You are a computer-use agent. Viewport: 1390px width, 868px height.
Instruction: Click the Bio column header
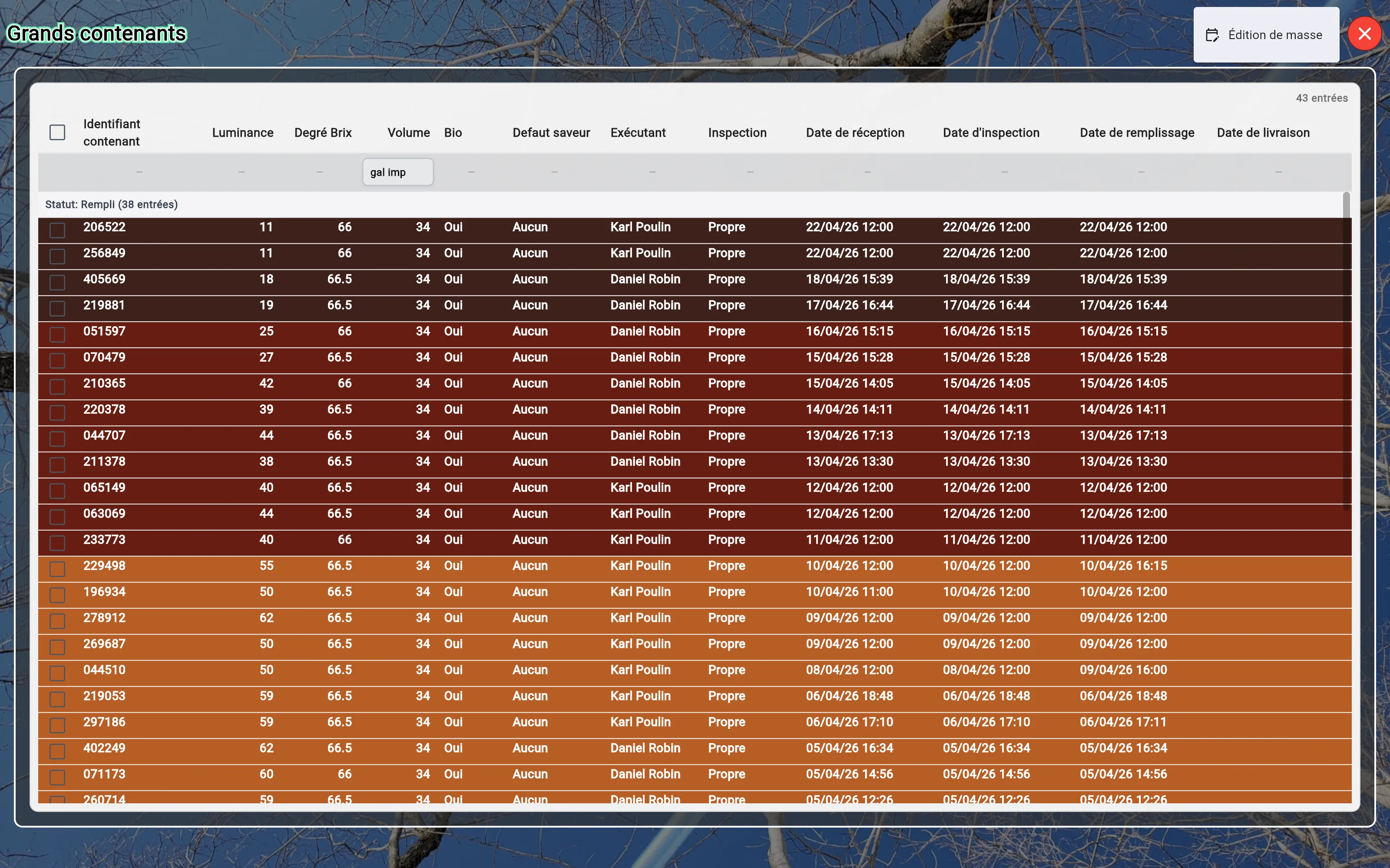(x=453, y=132)
